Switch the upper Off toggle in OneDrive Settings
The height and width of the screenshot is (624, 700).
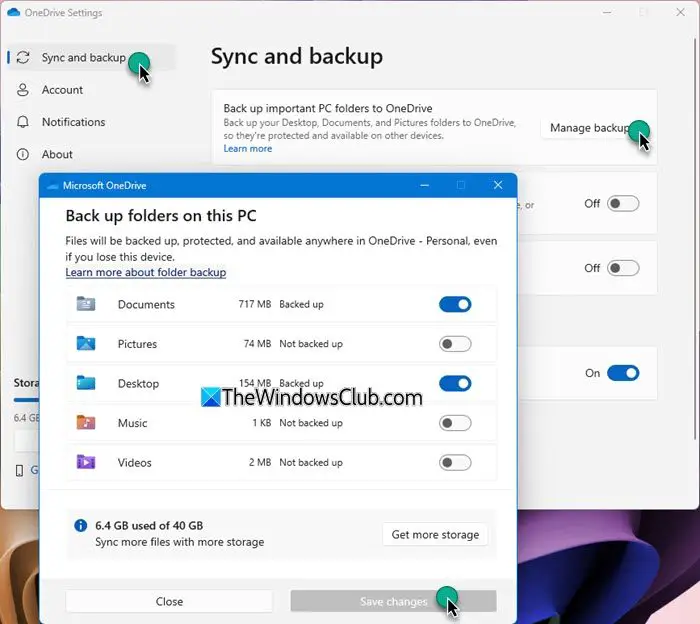[623, 204]
